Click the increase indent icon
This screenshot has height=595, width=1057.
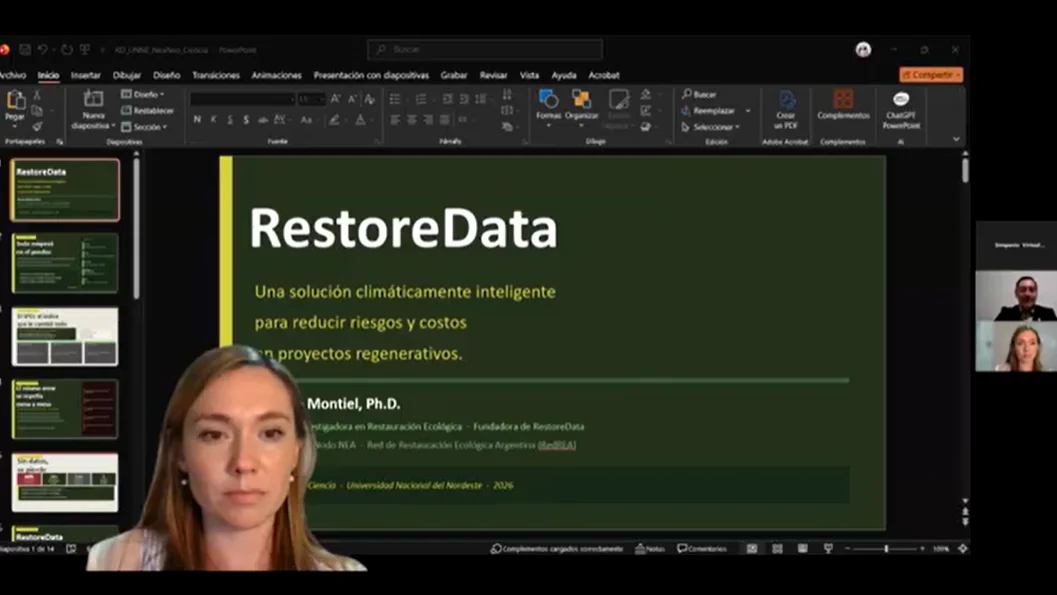(464, 99)
